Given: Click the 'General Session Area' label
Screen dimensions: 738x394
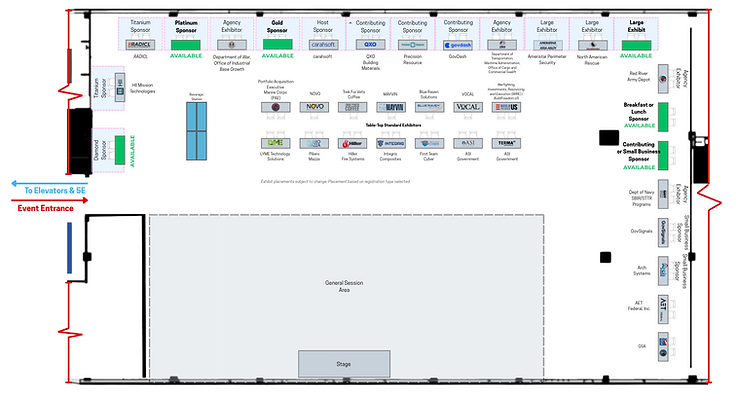Looking at the screenshot, I should pos(344,286).
